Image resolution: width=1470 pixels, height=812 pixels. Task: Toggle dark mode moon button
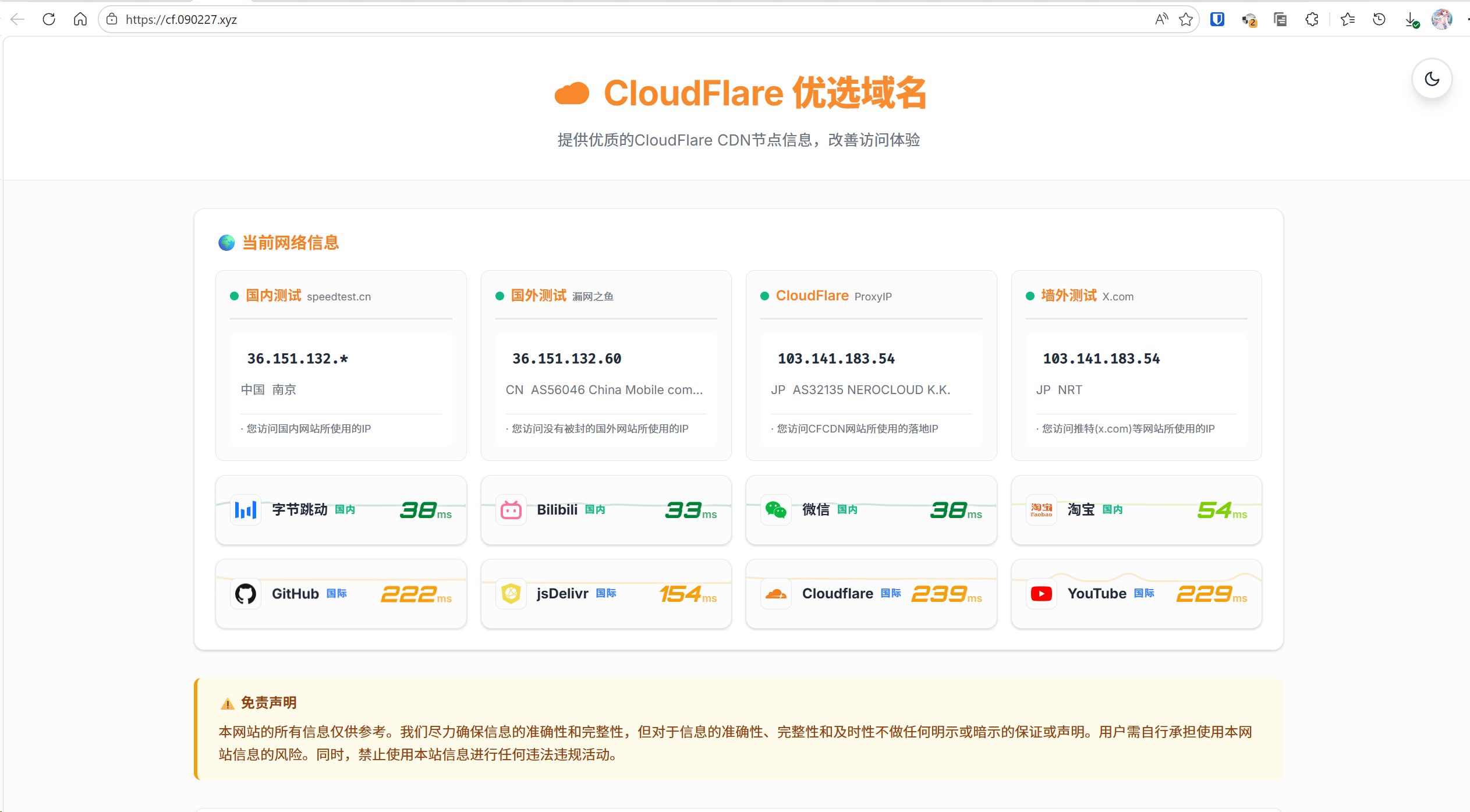pos(1432,79)
